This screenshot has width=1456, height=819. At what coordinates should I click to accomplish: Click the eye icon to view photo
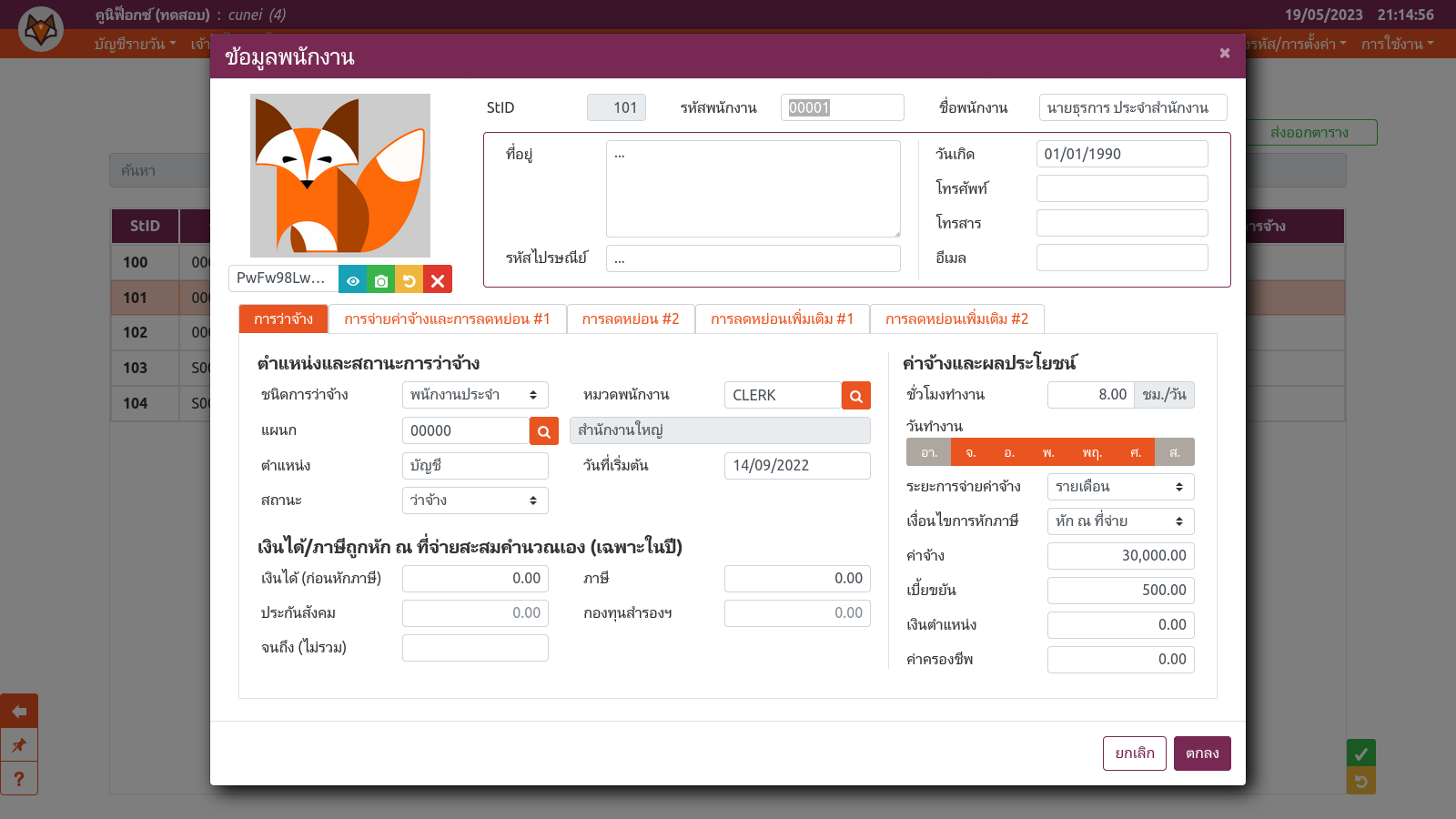click(x=353, y=280)
